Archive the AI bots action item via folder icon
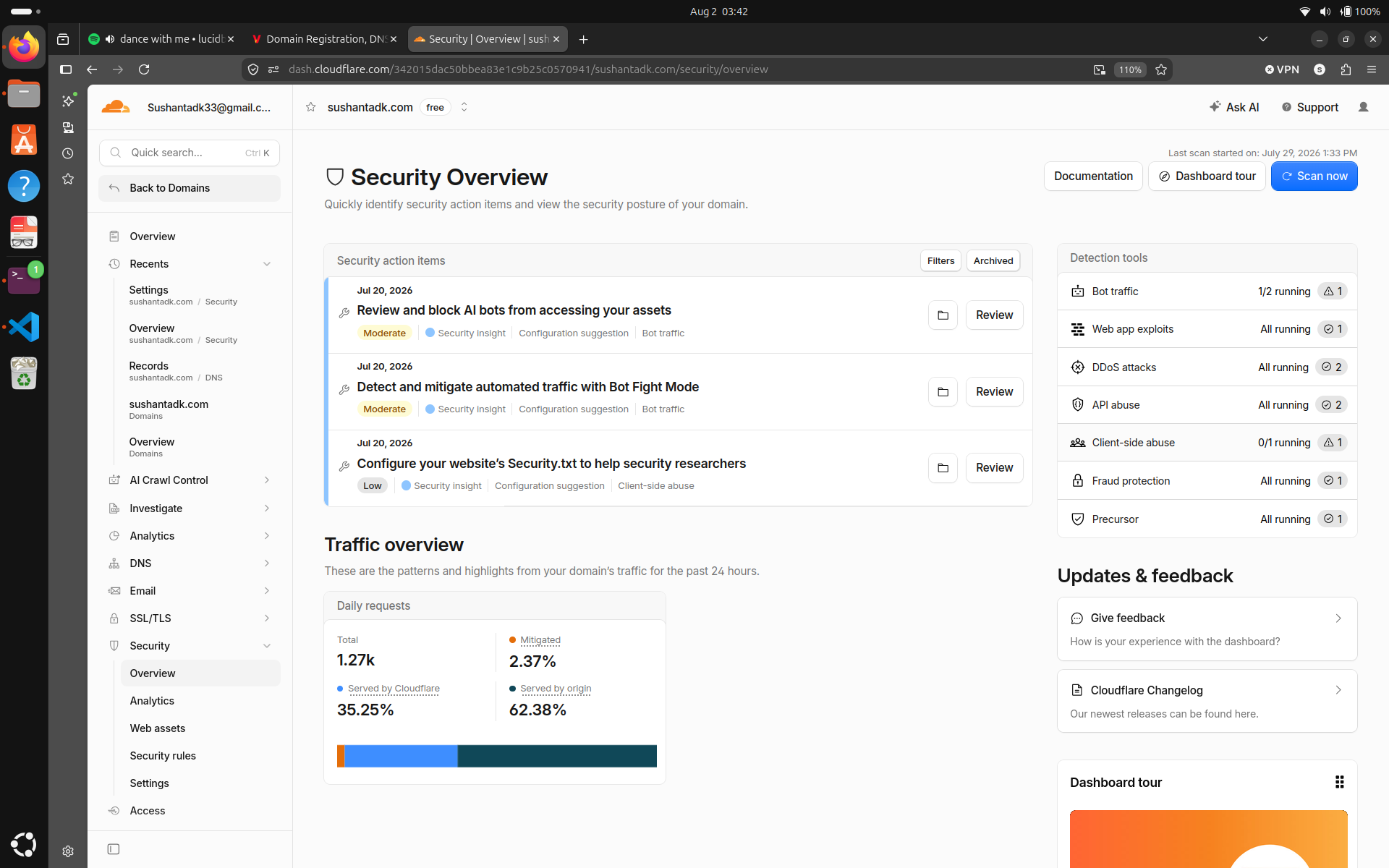The height and width of the screenshot is (868, 1389). point(943,315)
